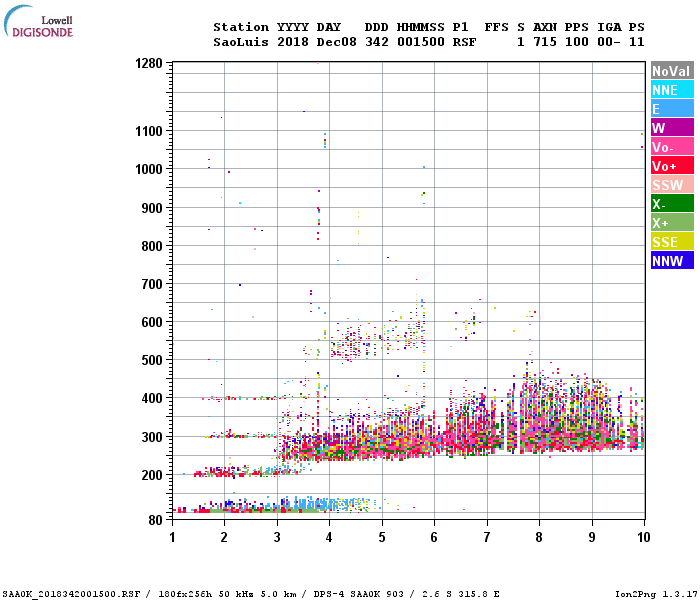This screenshot has width=700, height=600.
Task: Click the 500 height axis label
Action: [x=152, y=360]
